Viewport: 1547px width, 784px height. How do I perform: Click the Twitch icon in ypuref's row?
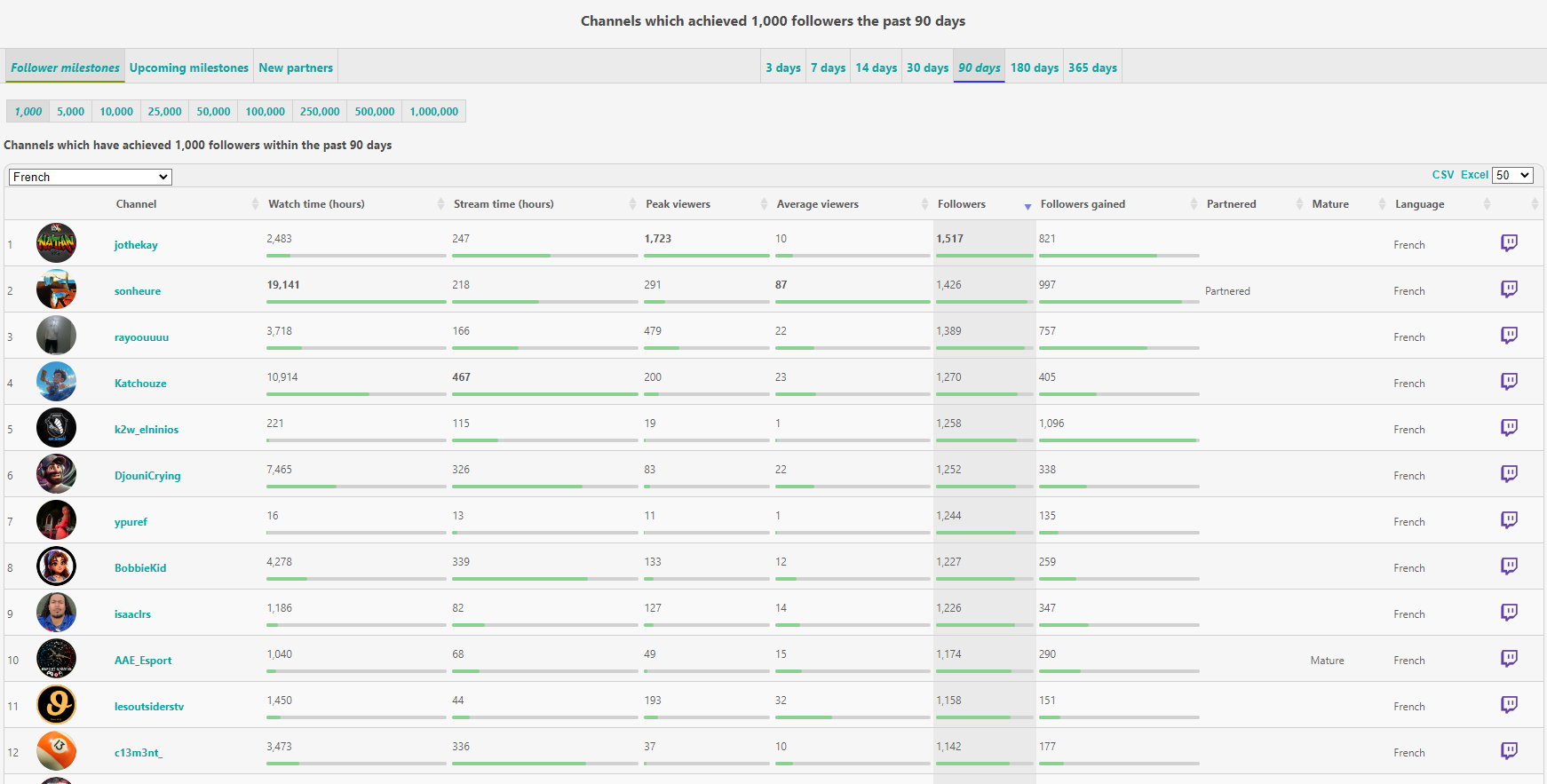[1509, 520]
